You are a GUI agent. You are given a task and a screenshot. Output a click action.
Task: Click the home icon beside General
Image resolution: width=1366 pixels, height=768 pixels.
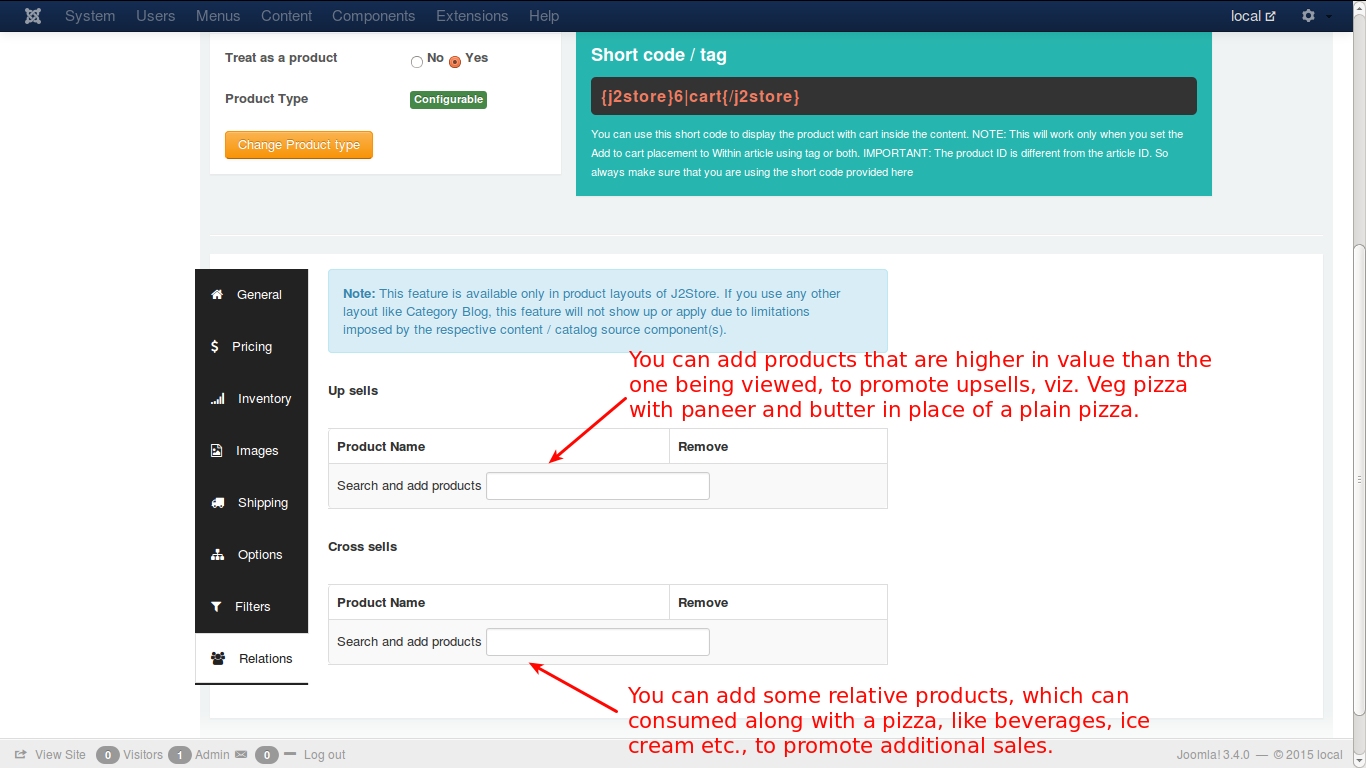216,295
